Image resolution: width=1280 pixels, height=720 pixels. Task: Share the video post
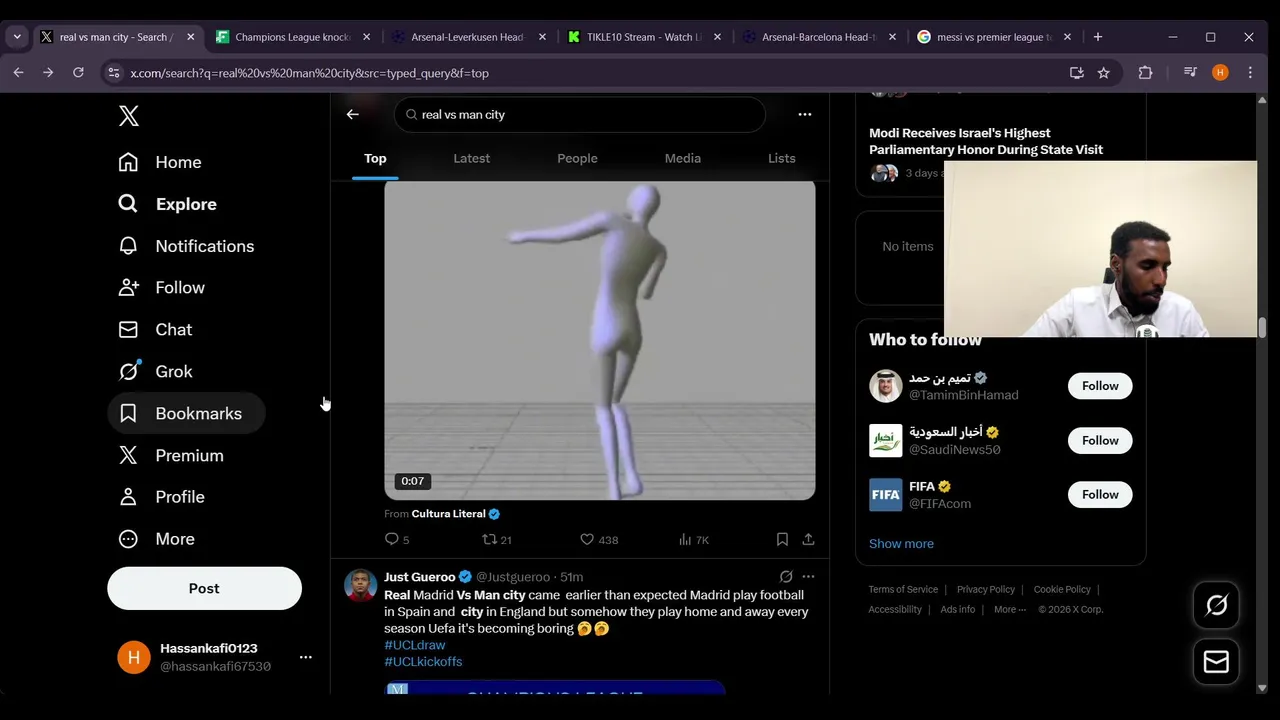click(x=808, y=540)
